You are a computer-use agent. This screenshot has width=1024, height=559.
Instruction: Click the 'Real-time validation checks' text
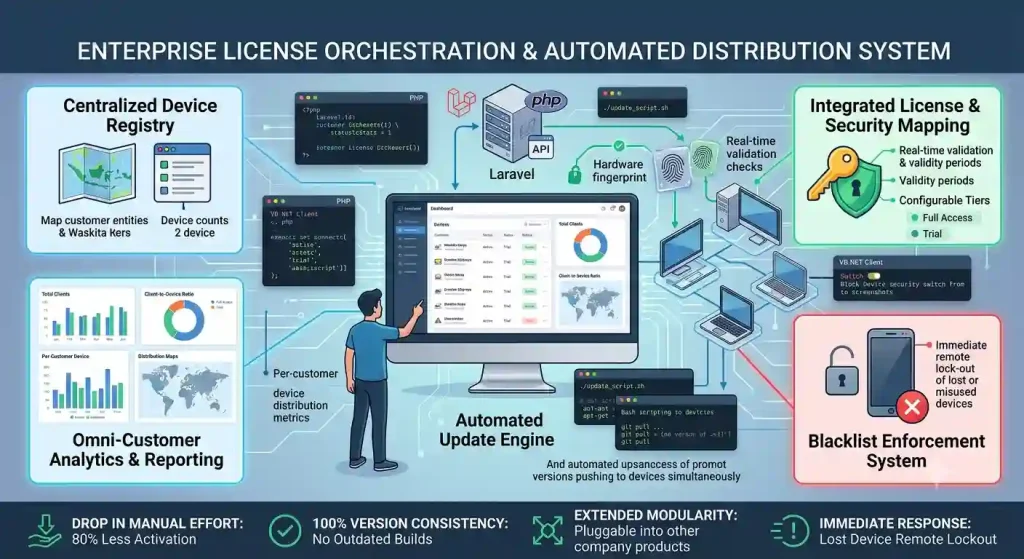click(x=751, y=153)
